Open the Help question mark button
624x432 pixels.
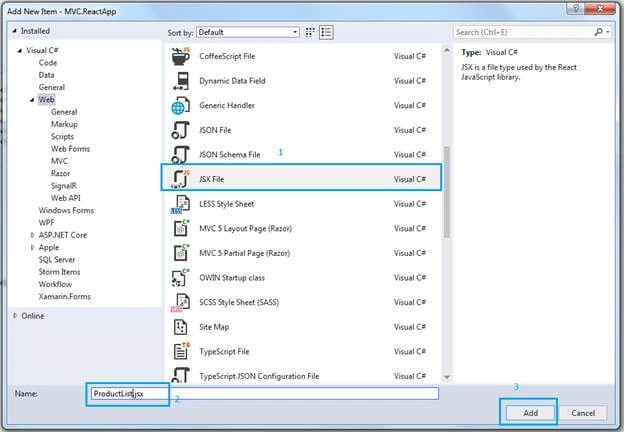[x=575, y=9]
